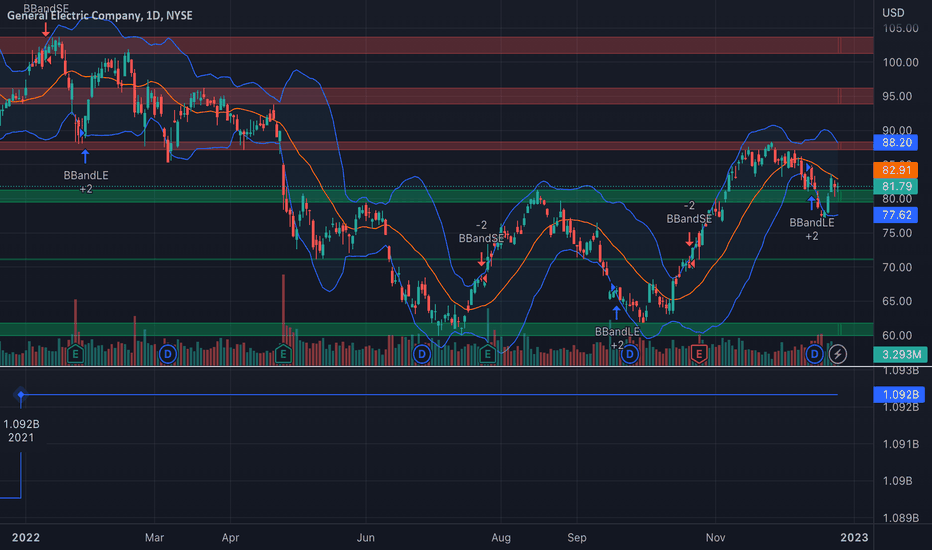Click the 1.091B axis label in lower pane
This screenshot has height=550, width=932.
(900, 444)
